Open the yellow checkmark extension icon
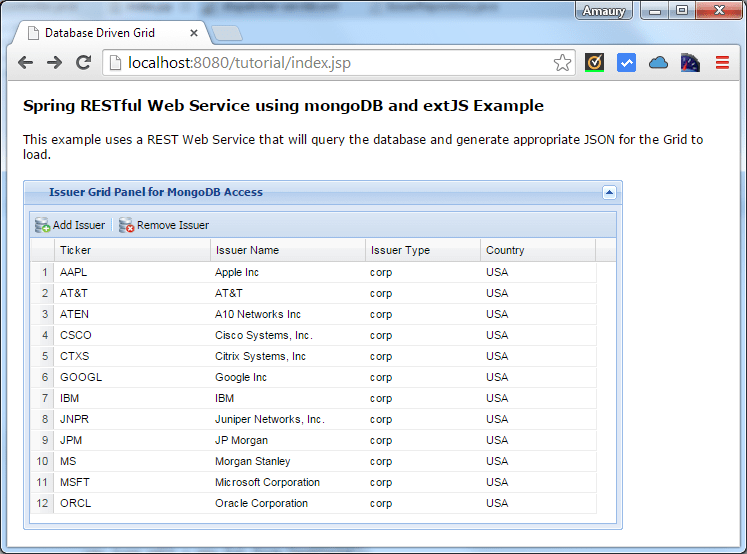 pyautogui.click(x=595, y=62)
